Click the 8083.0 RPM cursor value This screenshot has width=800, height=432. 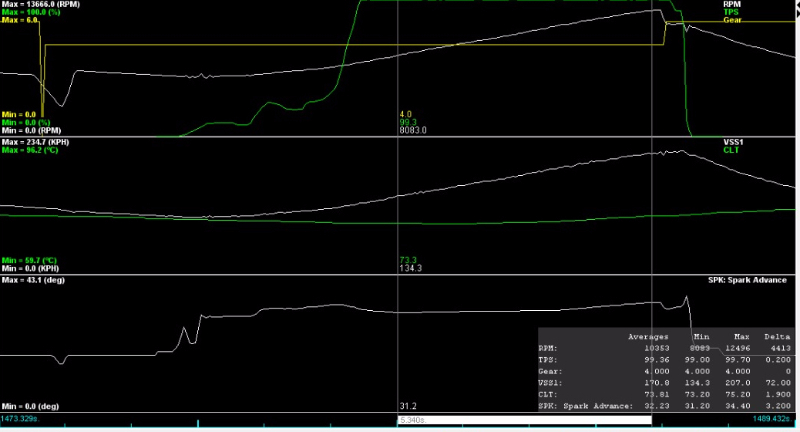413,130
